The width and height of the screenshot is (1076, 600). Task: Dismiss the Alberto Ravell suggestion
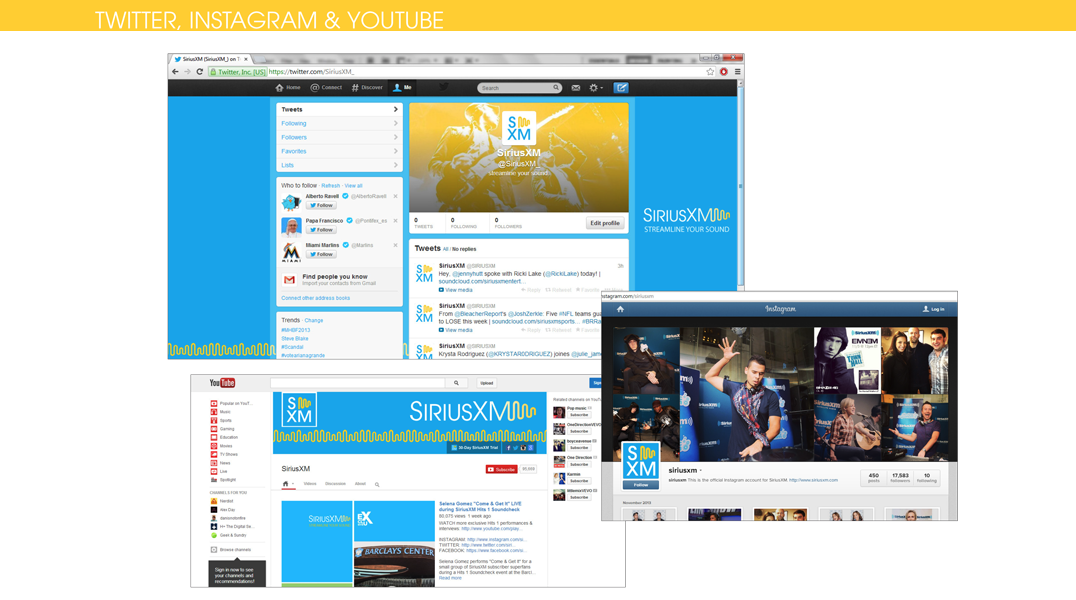(x=395, y=196)
